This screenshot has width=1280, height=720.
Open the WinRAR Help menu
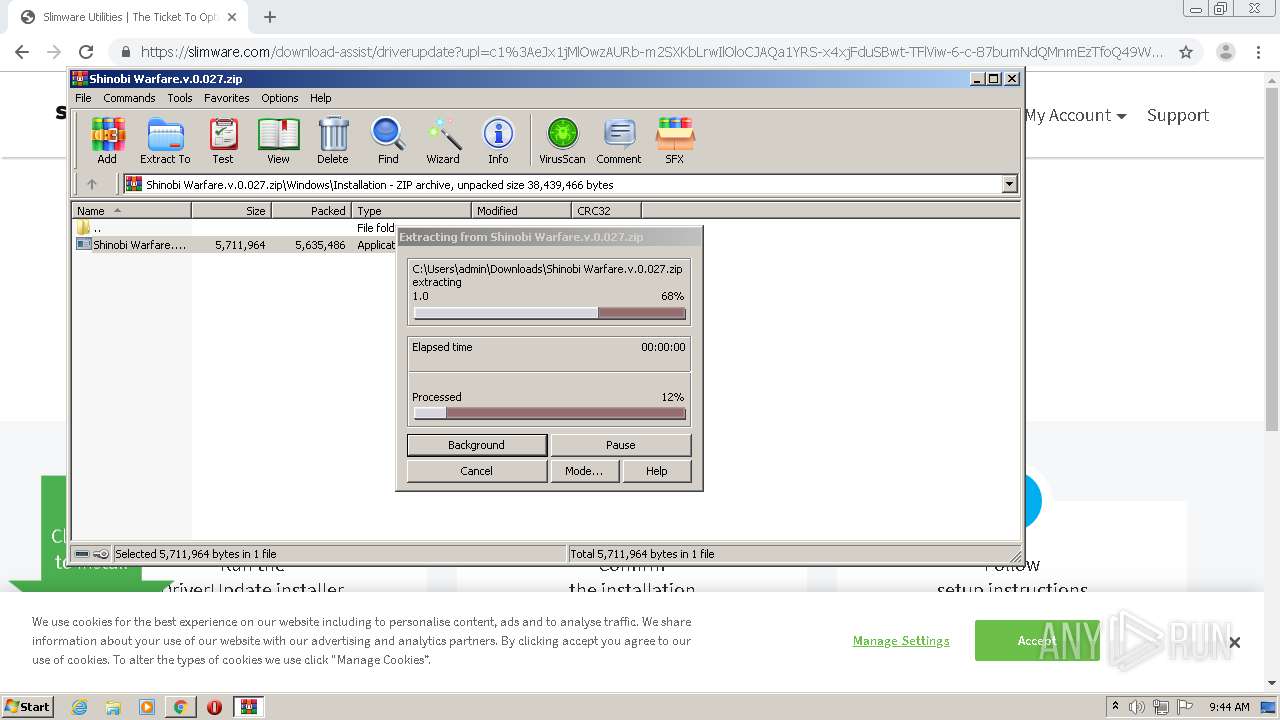click(320, 98)
